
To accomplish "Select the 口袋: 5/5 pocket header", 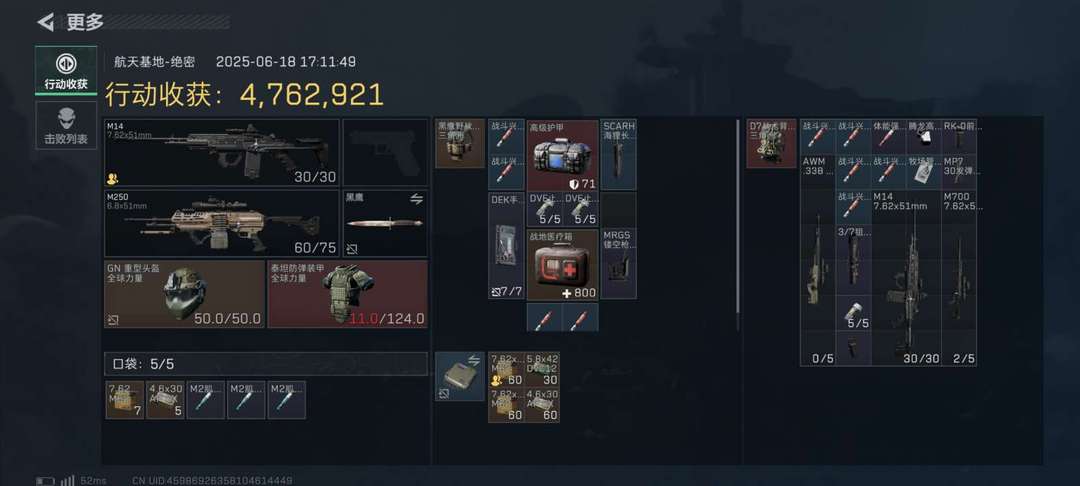I will [x=266, y=364].
